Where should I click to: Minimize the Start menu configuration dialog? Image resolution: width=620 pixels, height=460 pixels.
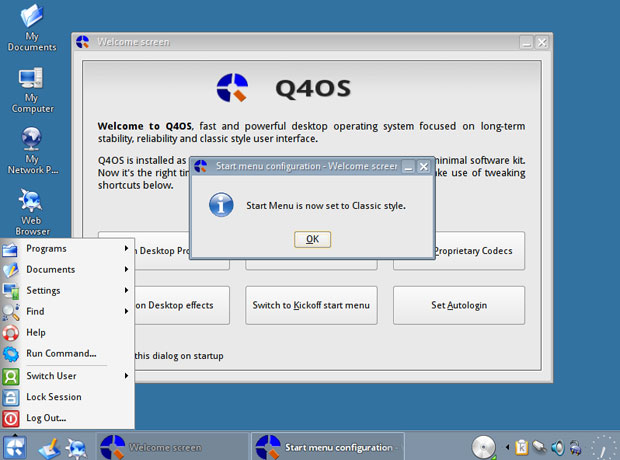click(408, 167)
